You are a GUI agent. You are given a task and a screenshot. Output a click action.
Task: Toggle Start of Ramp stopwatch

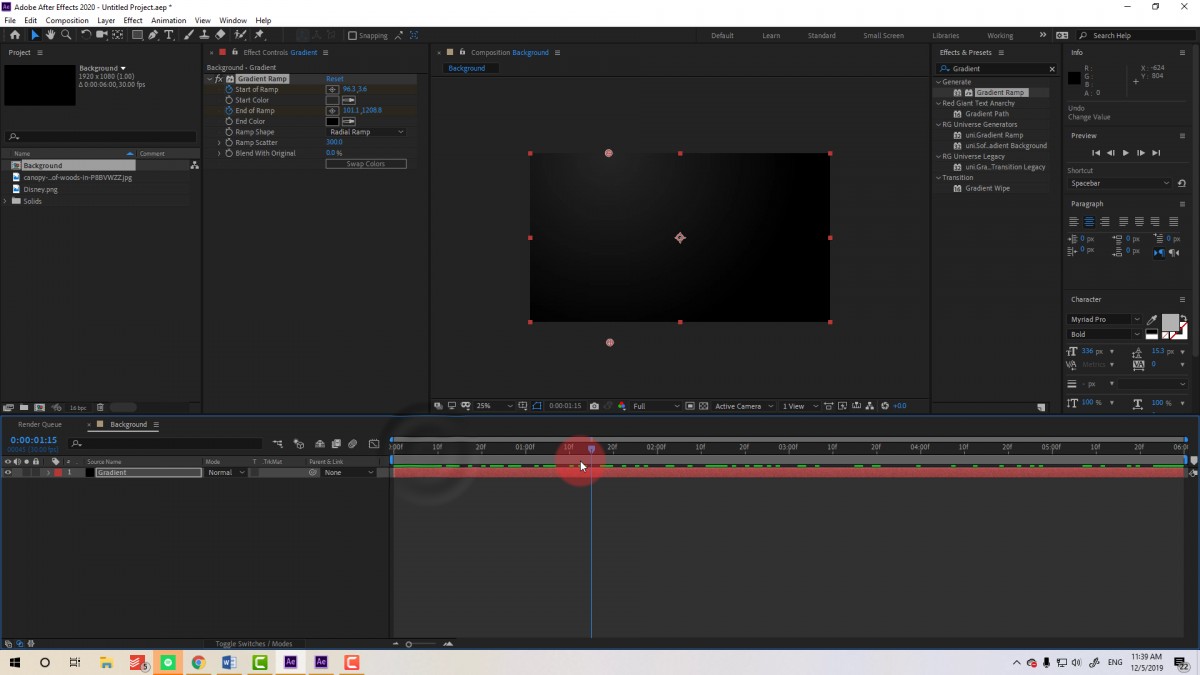(229, 89)
